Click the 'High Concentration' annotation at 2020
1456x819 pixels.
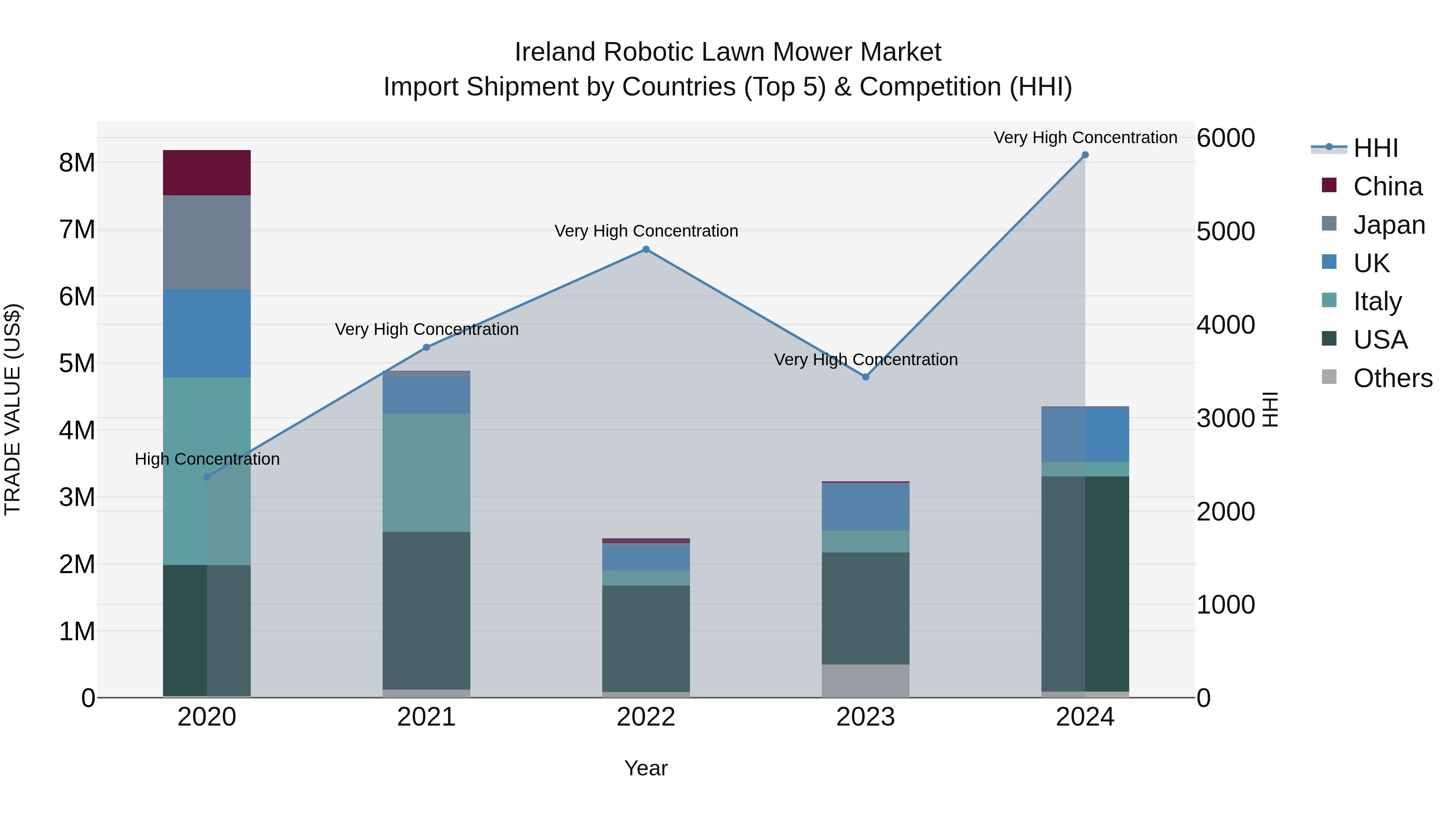[207, 459]
